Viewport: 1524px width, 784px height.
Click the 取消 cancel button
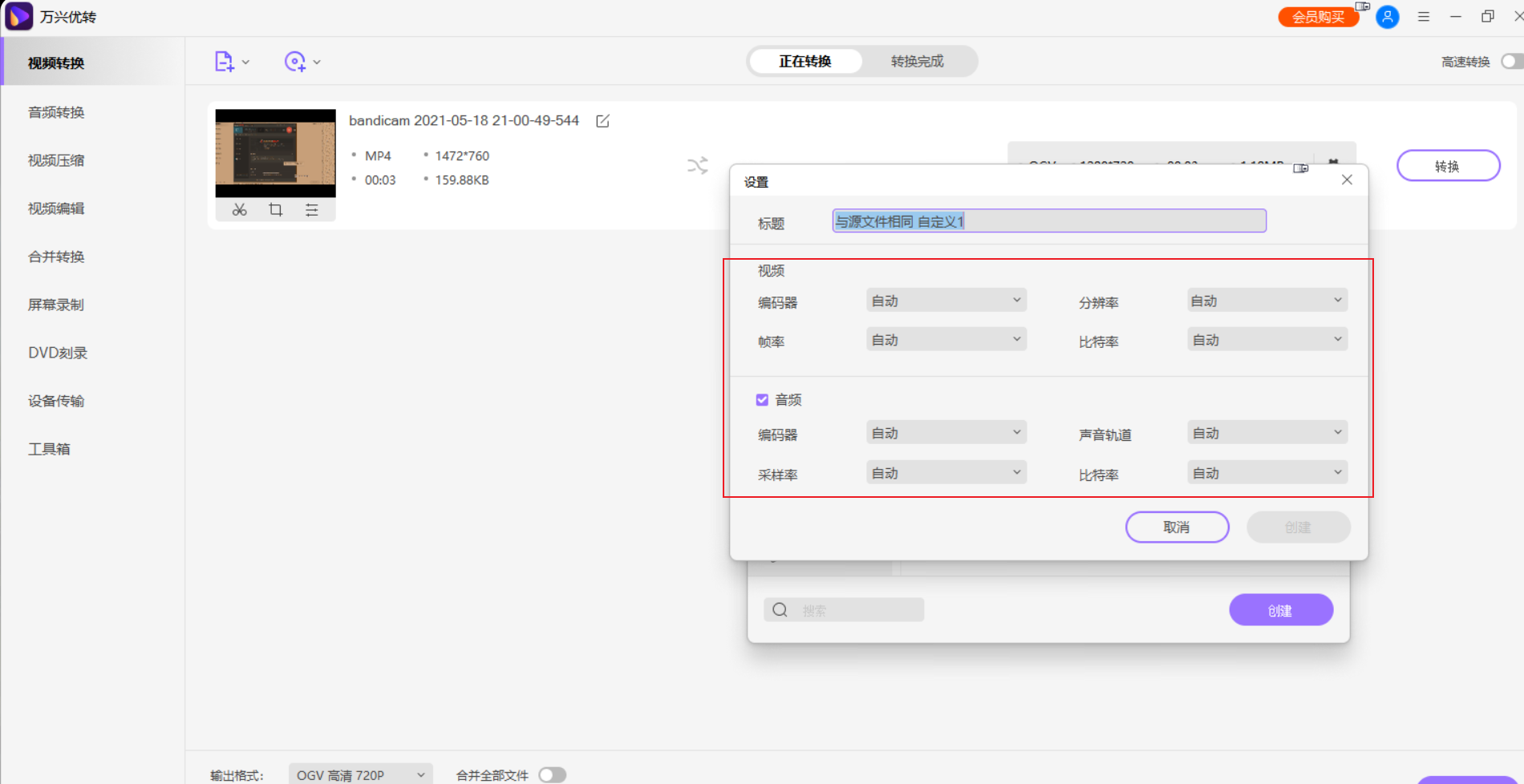(x=1177, y=527)
